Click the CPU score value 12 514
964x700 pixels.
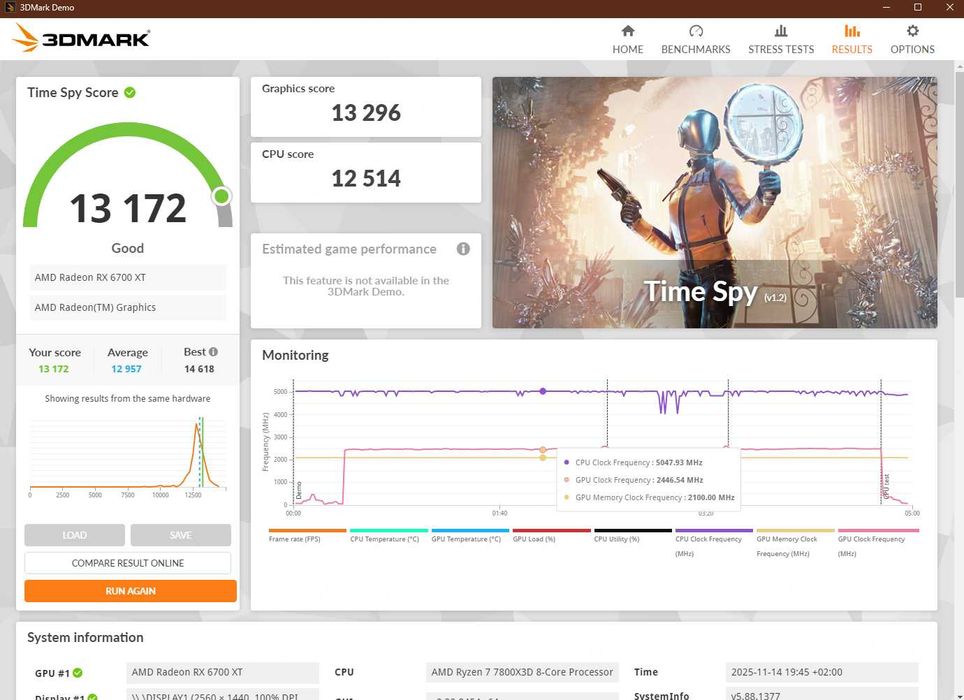366,179
